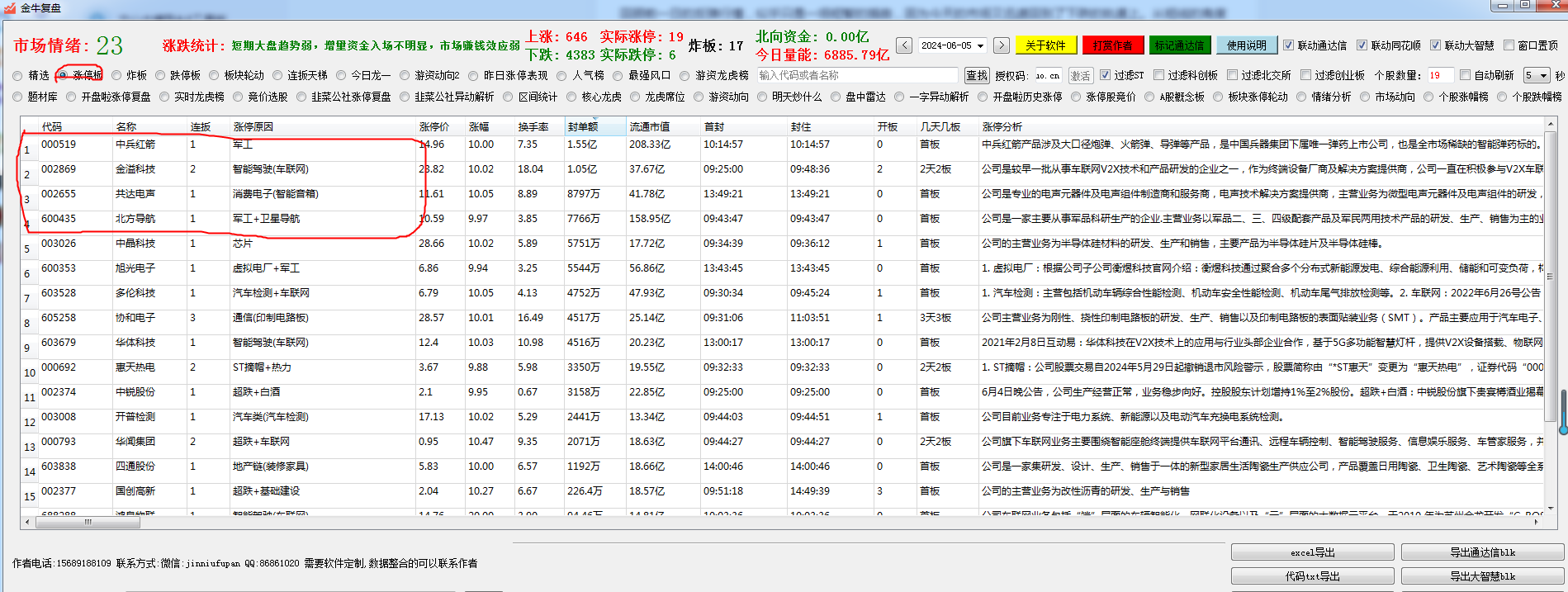Uncheck the 过滤ST checkbox
The height and width of the screenshot is (592, 1568).
(x=1105, y=75)
